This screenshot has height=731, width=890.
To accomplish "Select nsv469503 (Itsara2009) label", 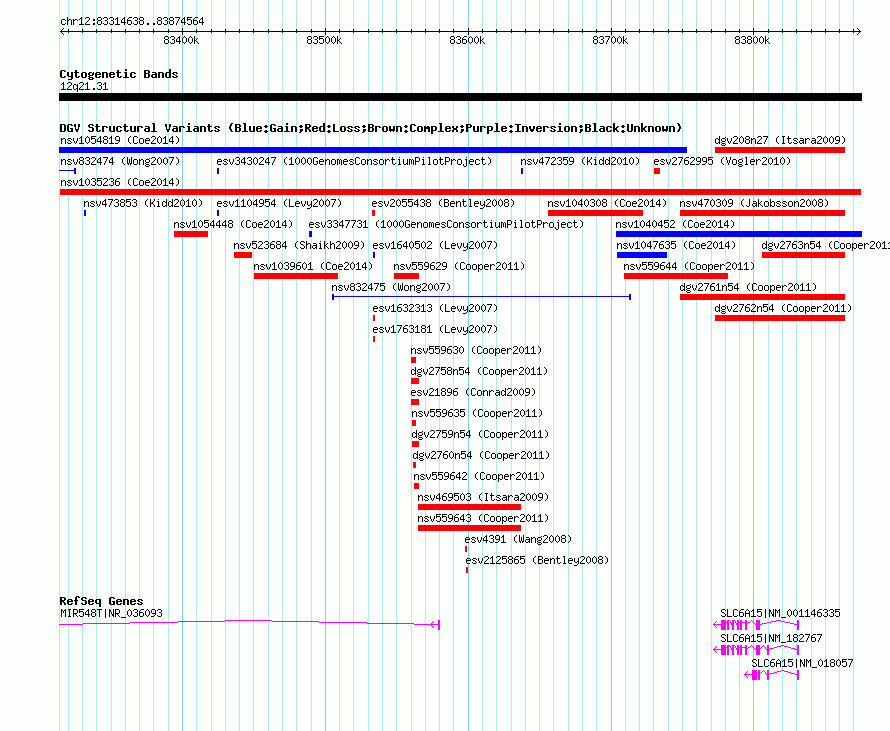I will [483, 497].
